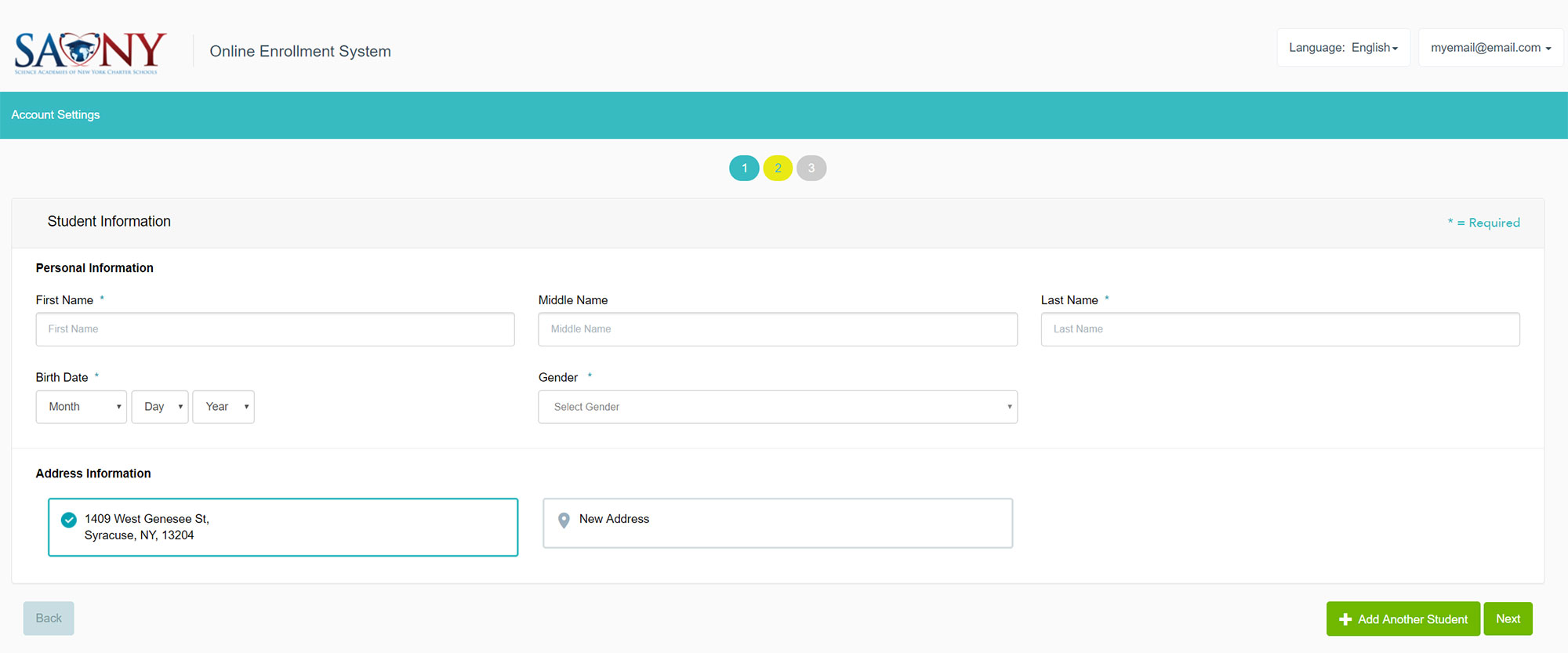
Task: Click into the Middle Name field
Action: 777,329
